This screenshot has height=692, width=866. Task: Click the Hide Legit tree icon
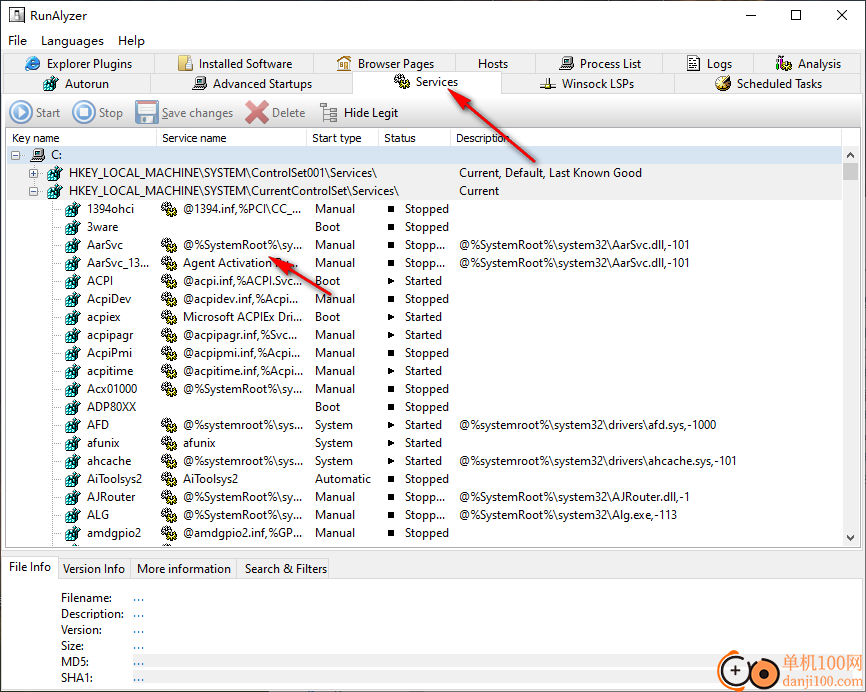[329, 113]
